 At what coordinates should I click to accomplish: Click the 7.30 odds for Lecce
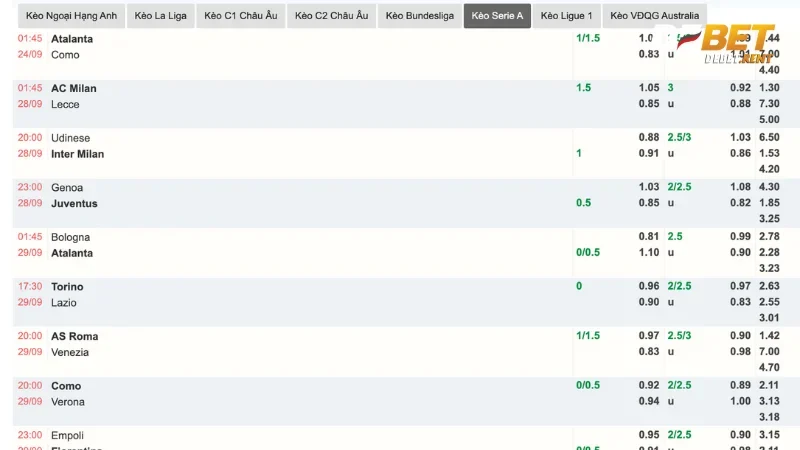pyautogui.click(x=769, y=103)
